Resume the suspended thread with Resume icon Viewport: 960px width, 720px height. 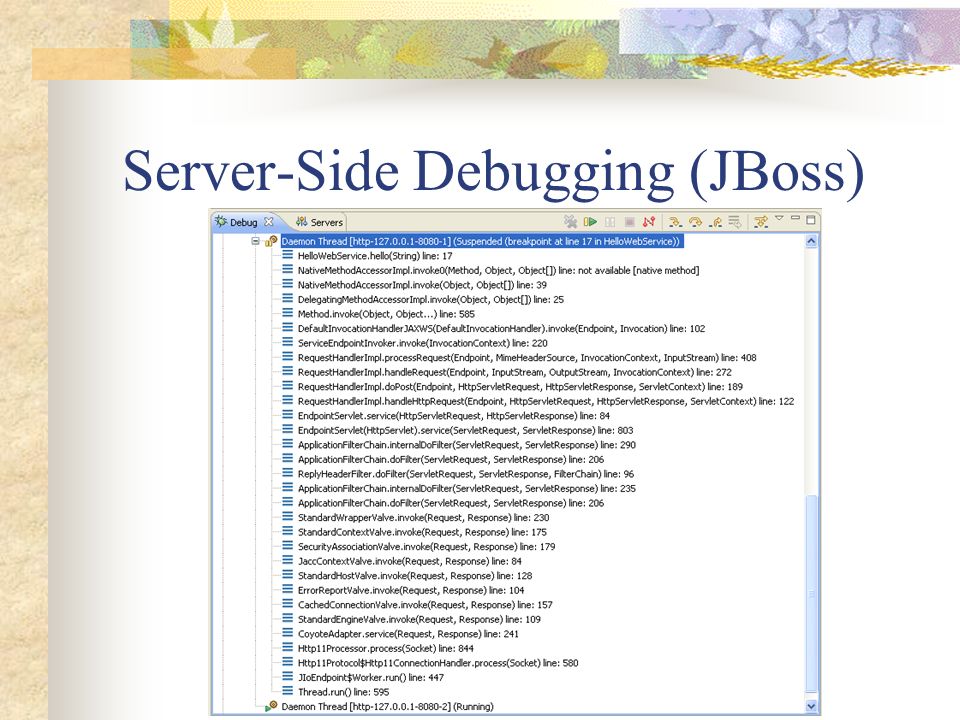(590, 222)
